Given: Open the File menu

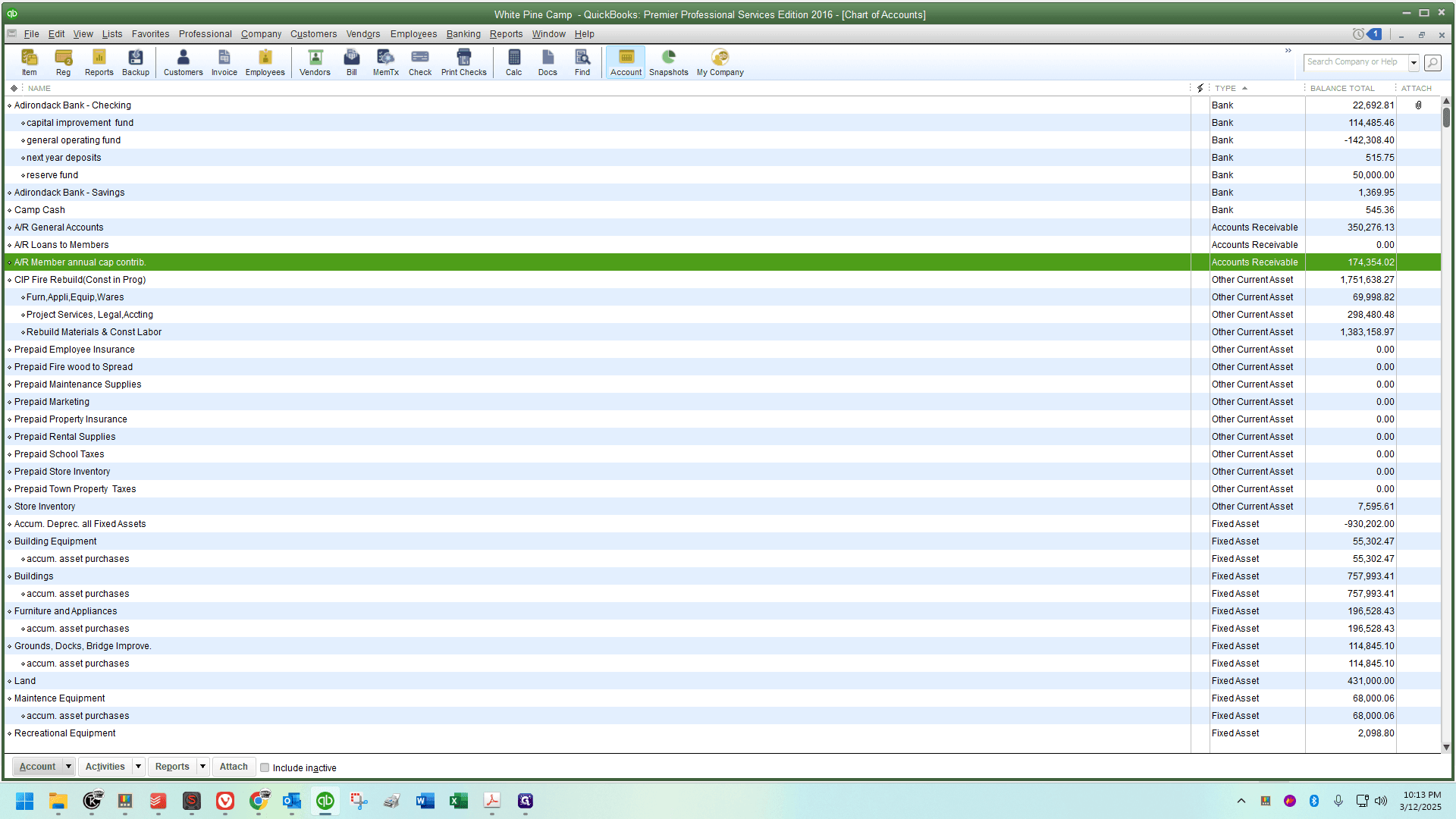Looking at the screenshot, I should (x=31, y=34).
